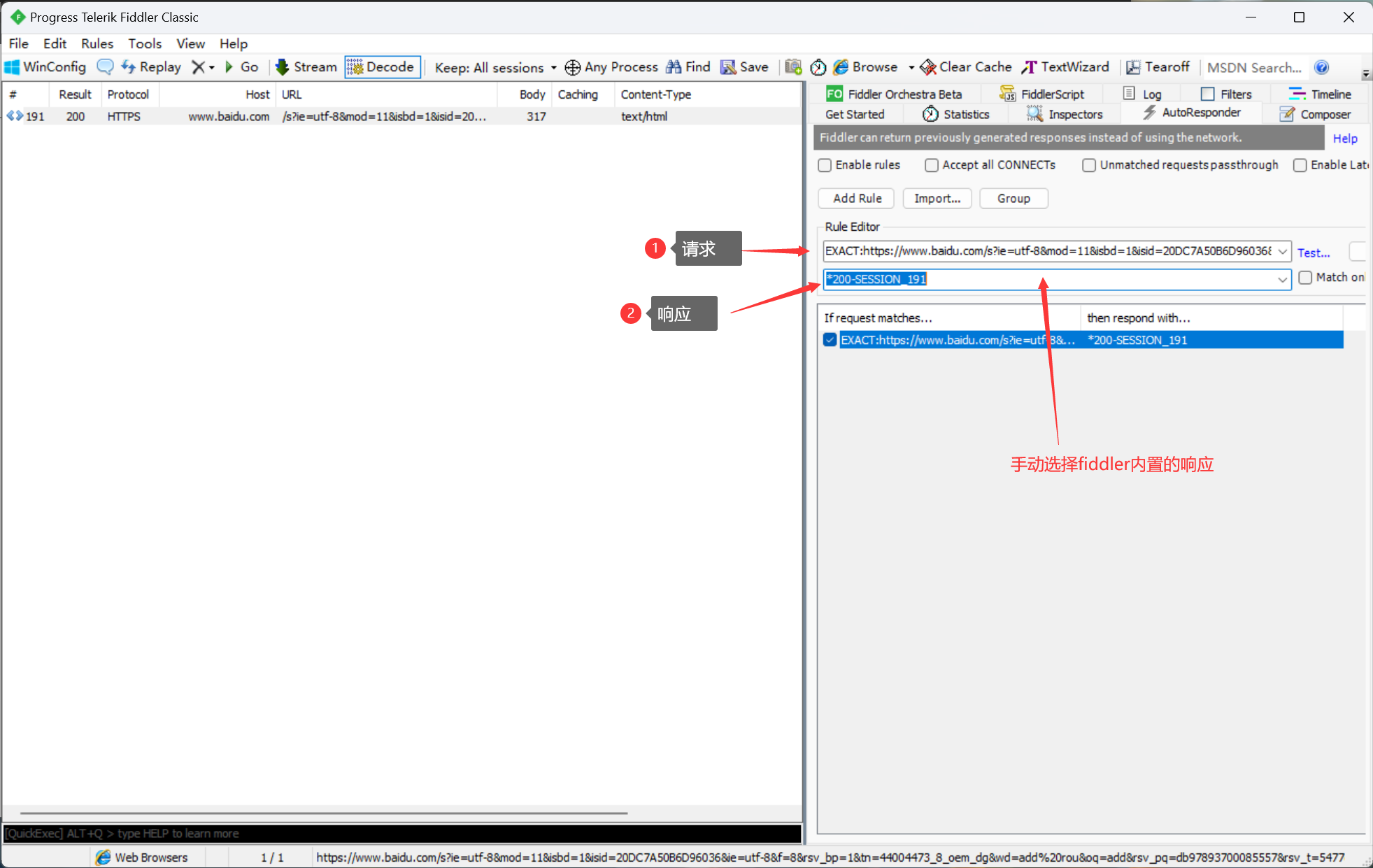Click the timer clock toolbar icon
Screen dimensions: 1373x868
coord(818,67)
